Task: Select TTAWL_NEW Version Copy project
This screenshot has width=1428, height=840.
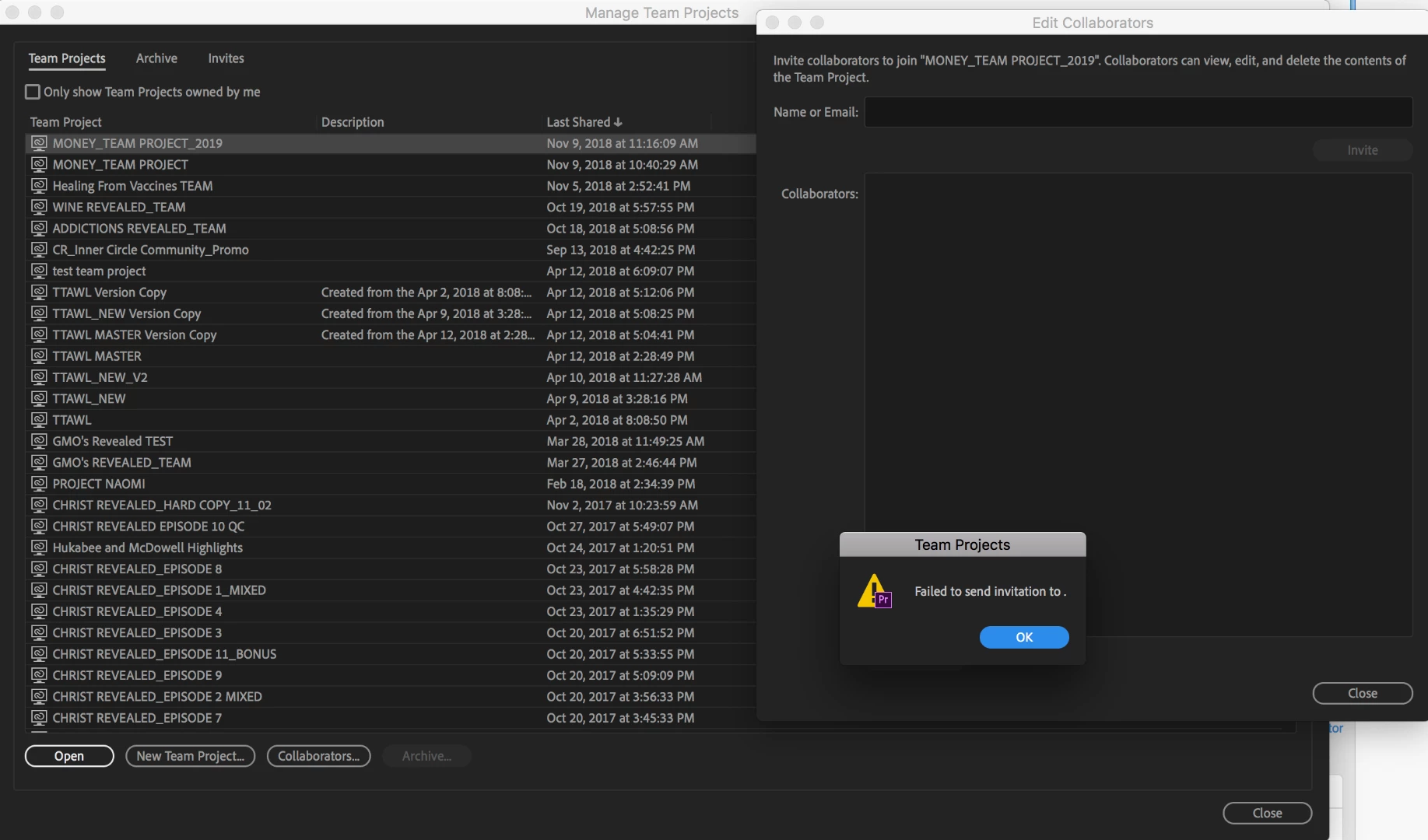Action: [391, 313]
